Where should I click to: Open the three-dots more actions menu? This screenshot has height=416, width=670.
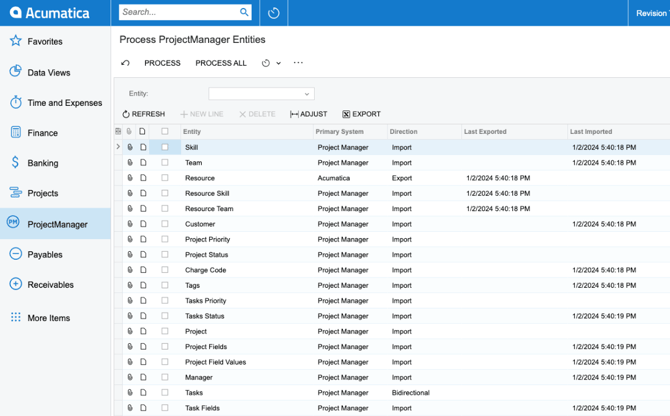click(x=298, y=63)
